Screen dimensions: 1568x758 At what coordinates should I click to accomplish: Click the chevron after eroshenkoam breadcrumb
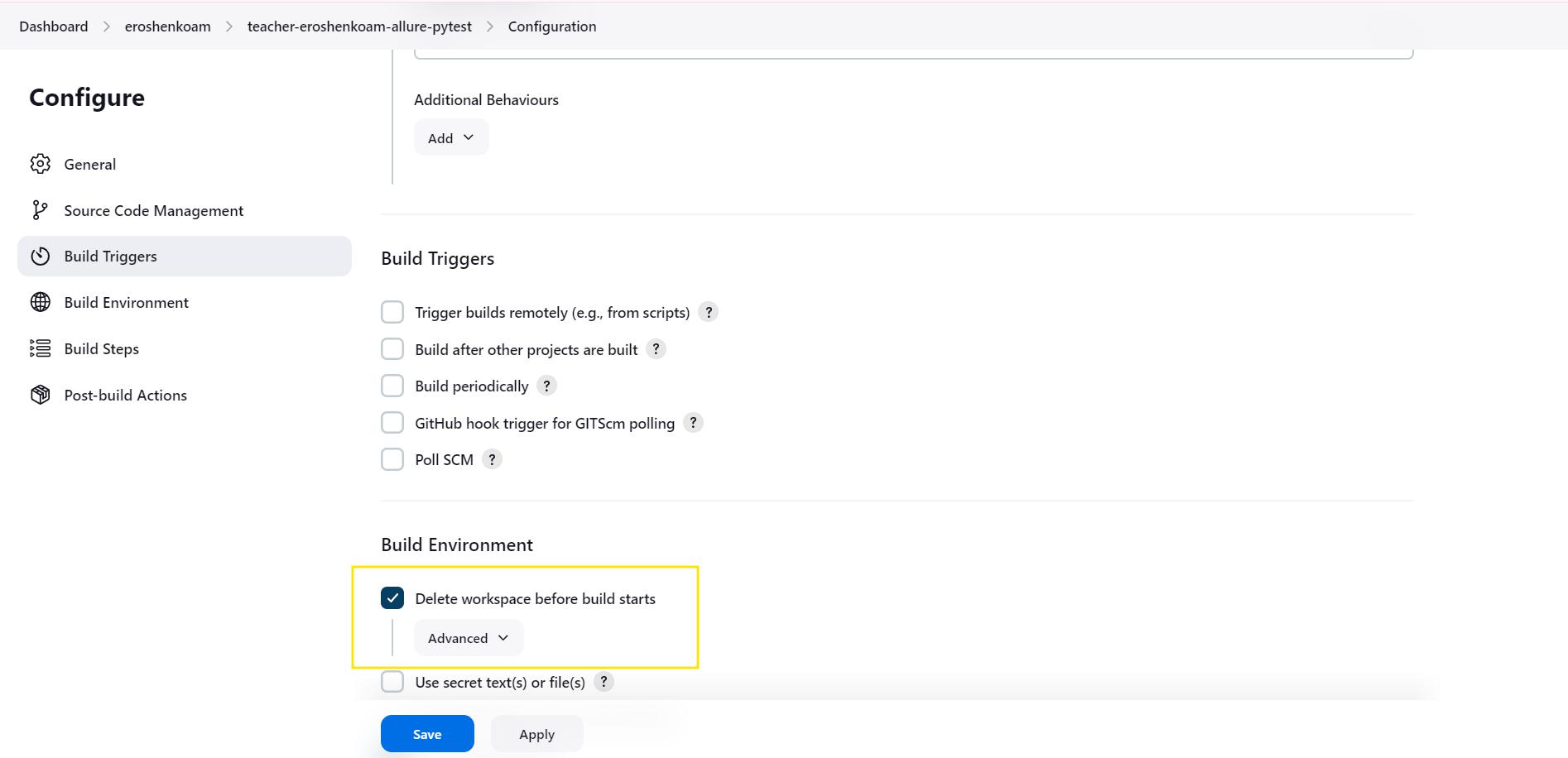click(229, 26)
